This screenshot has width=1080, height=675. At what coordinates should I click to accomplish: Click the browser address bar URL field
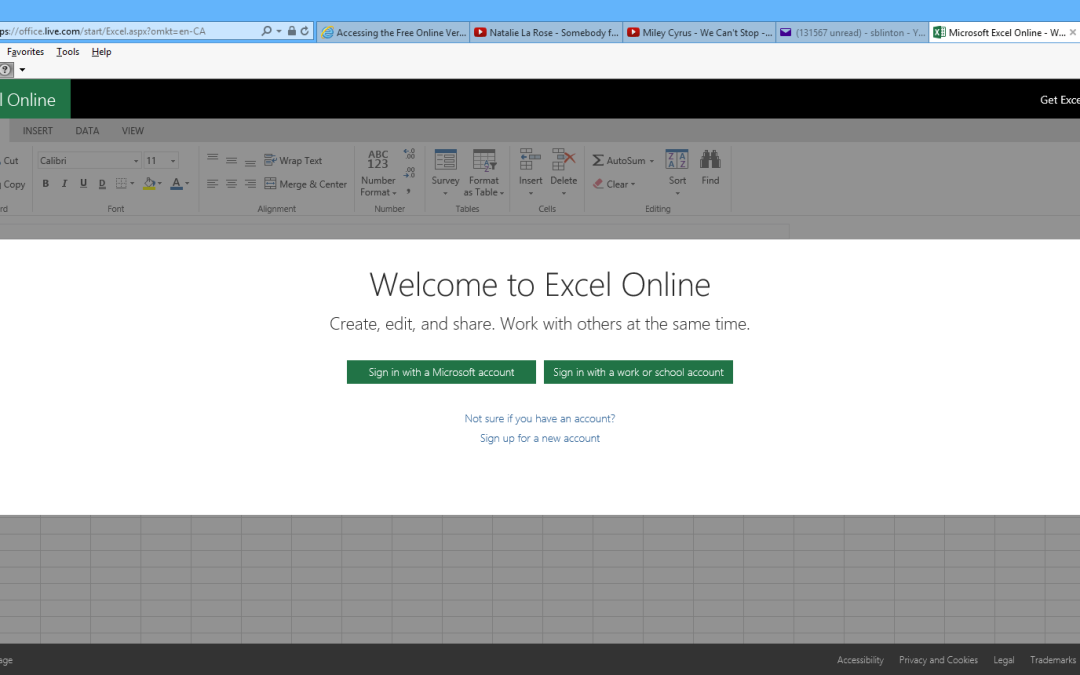(130, 31)
